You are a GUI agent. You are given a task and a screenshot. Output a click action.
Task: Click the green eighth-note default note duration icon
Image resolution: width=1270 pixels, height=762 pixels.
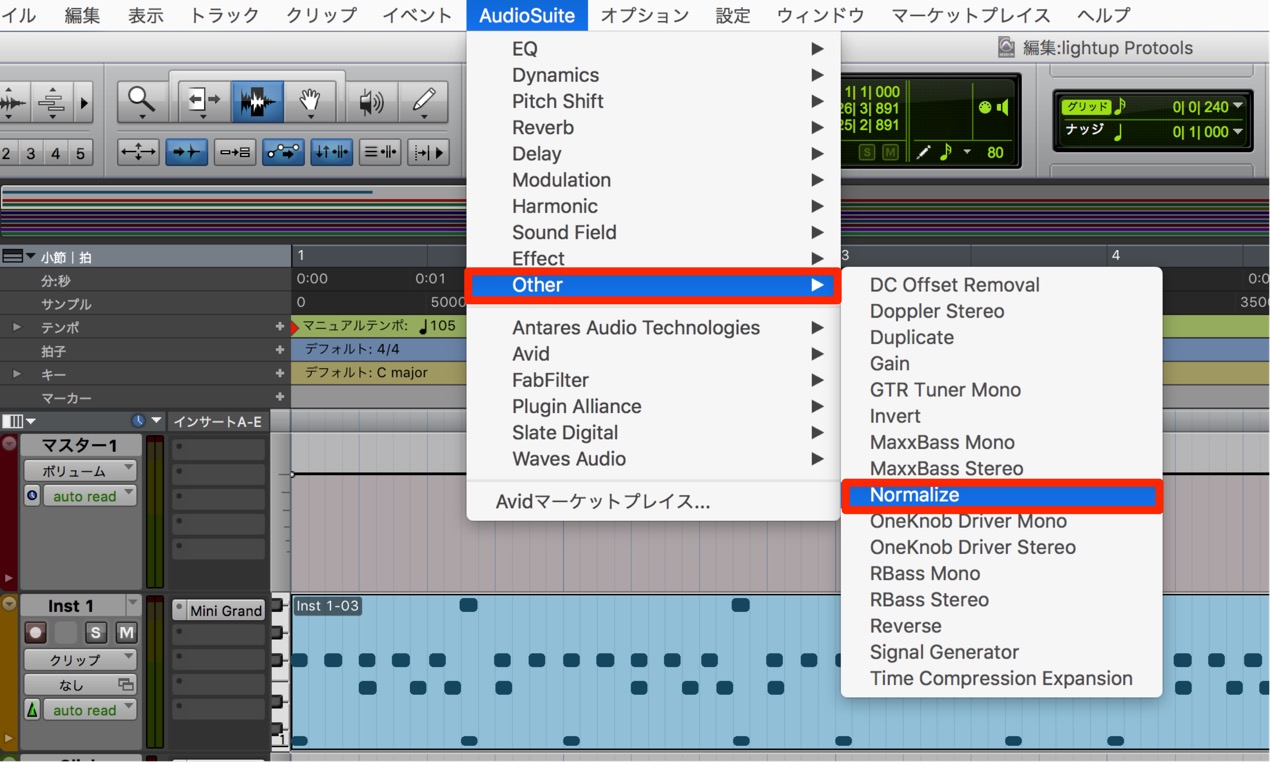(x=946, y=152)
